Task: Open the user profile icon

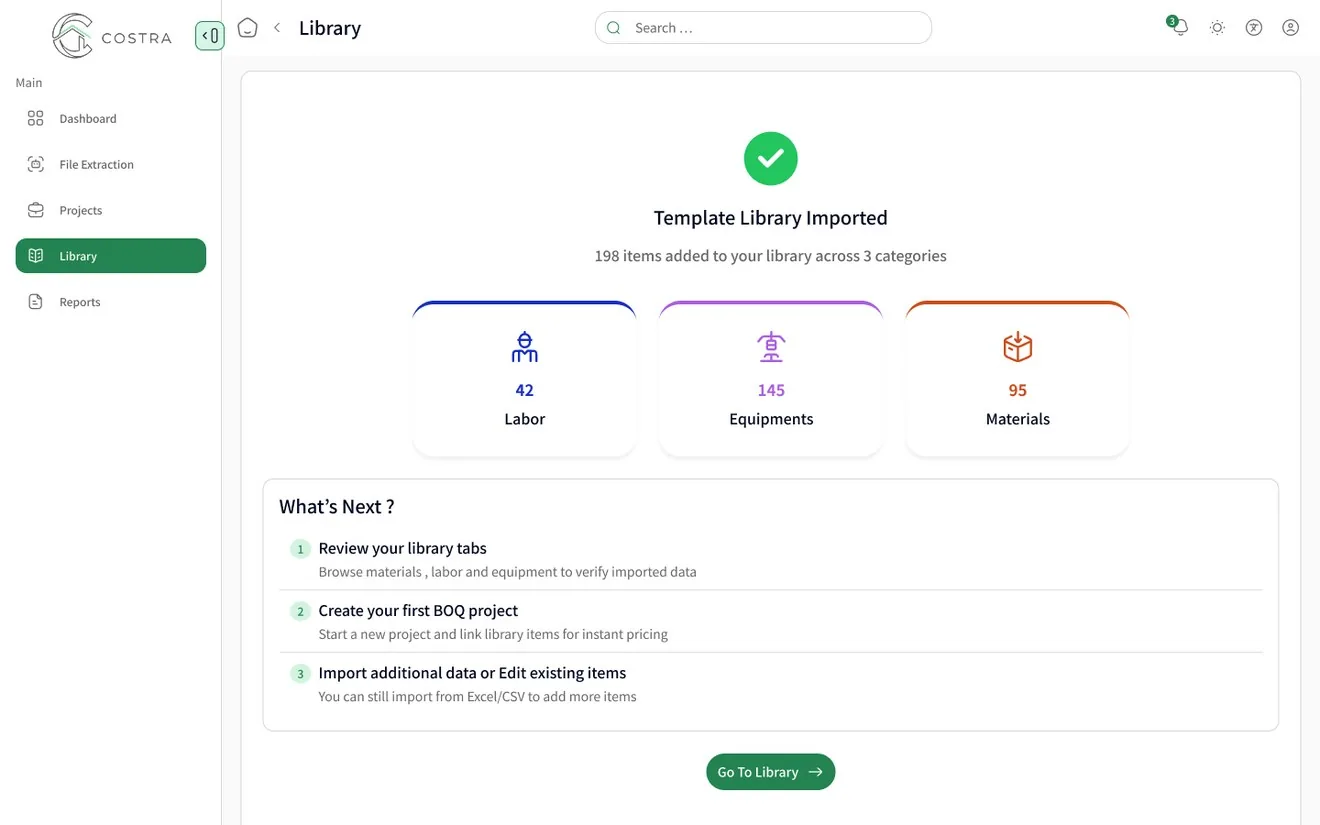Action: pyautogui.click(x=1291, y=28)
